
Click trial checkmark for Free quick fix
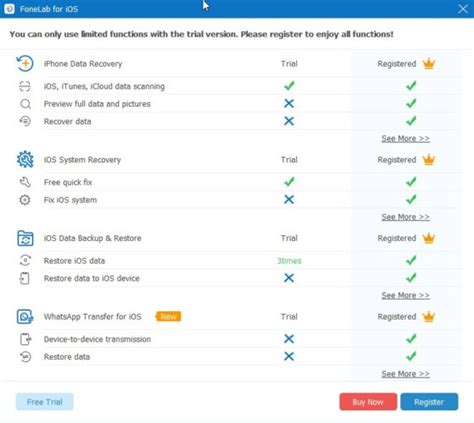click(x=289, y=182)
